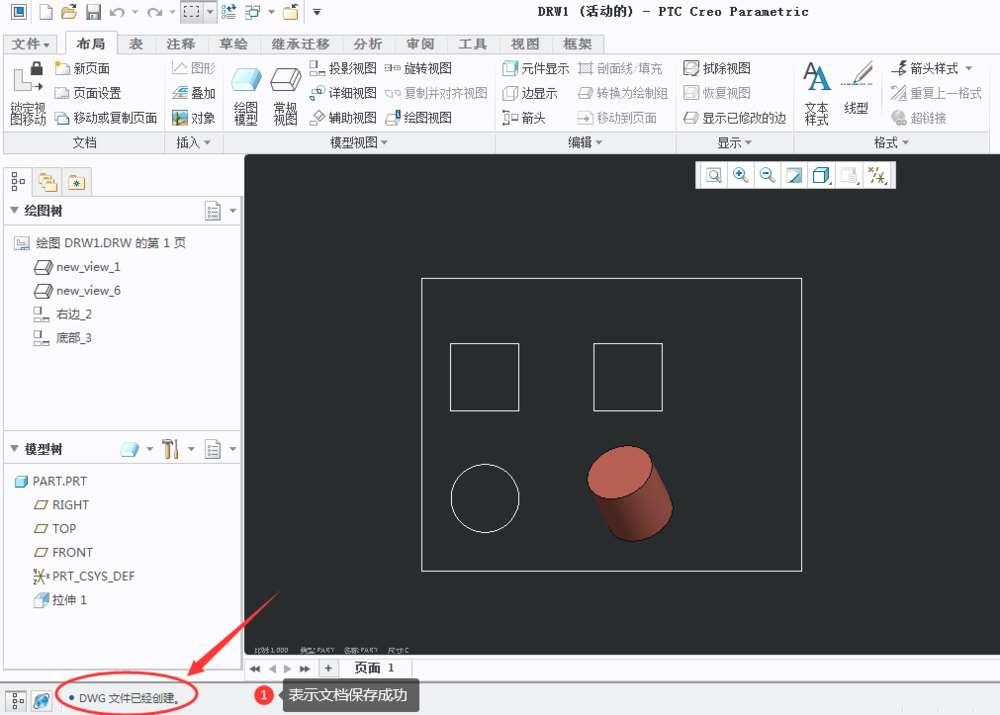Collapse the 绘图树 panel
1000x715 pixels.
click(14, 210)
